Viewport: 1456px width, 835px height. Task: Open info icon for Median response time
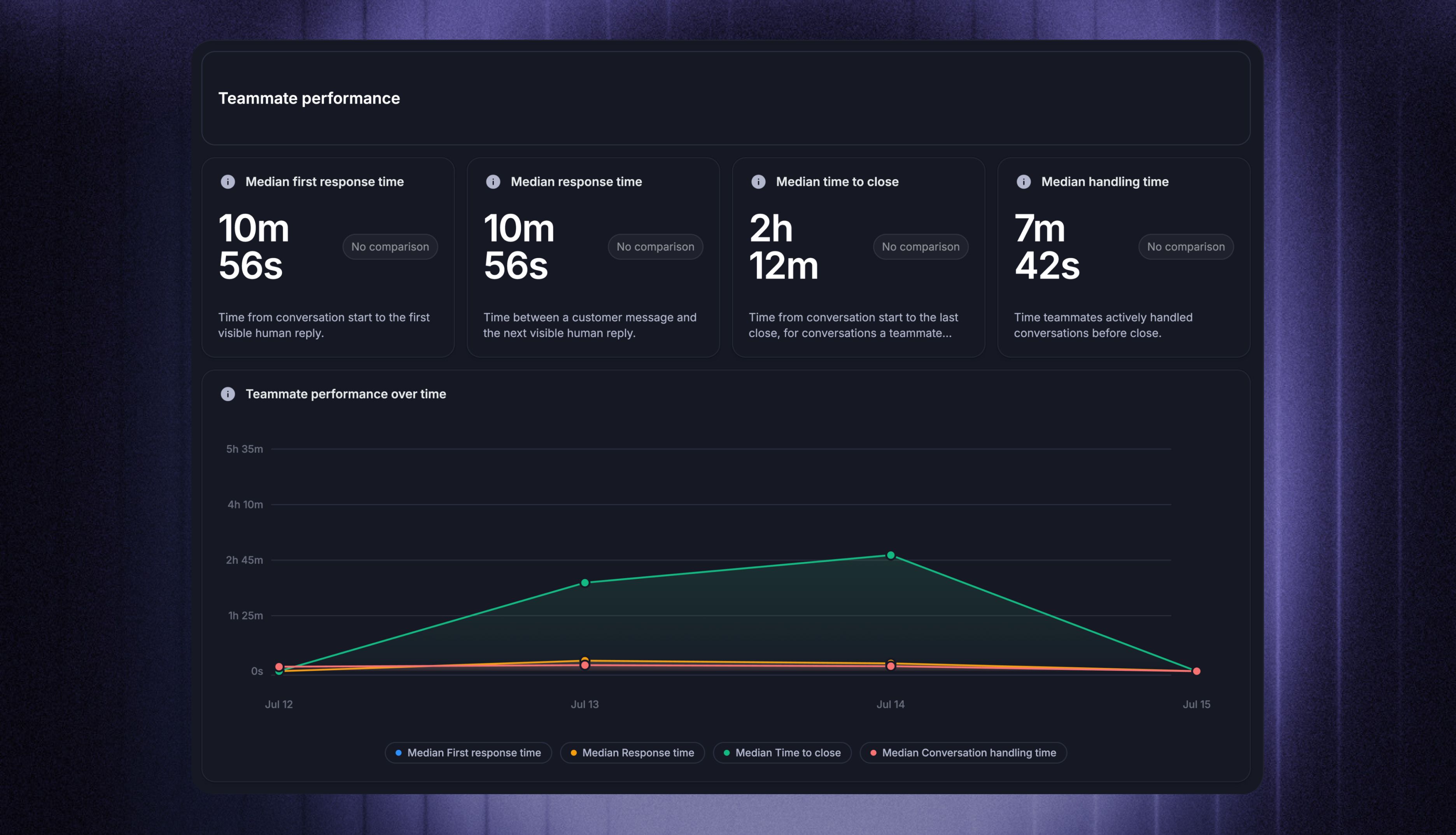(493, 182)
